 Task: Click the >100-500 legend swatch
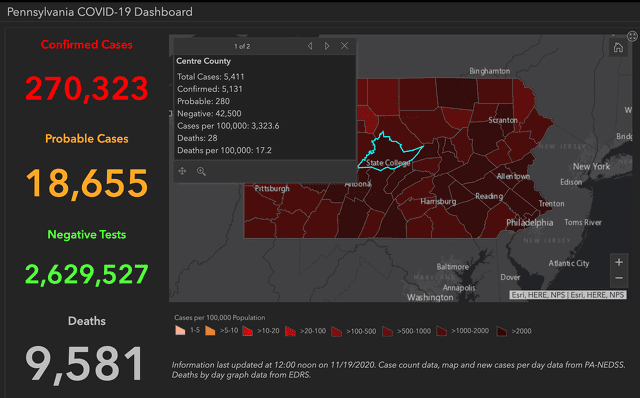click(336, 331)
